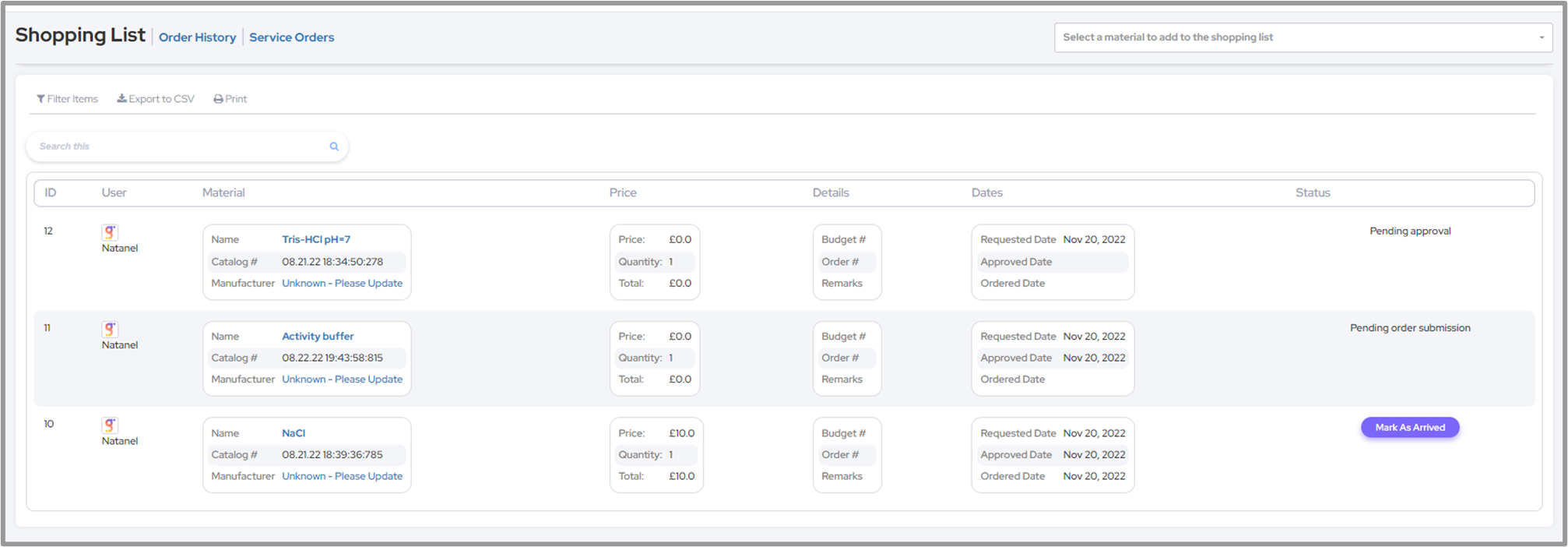Sort by the Price column header

point(623,192)
